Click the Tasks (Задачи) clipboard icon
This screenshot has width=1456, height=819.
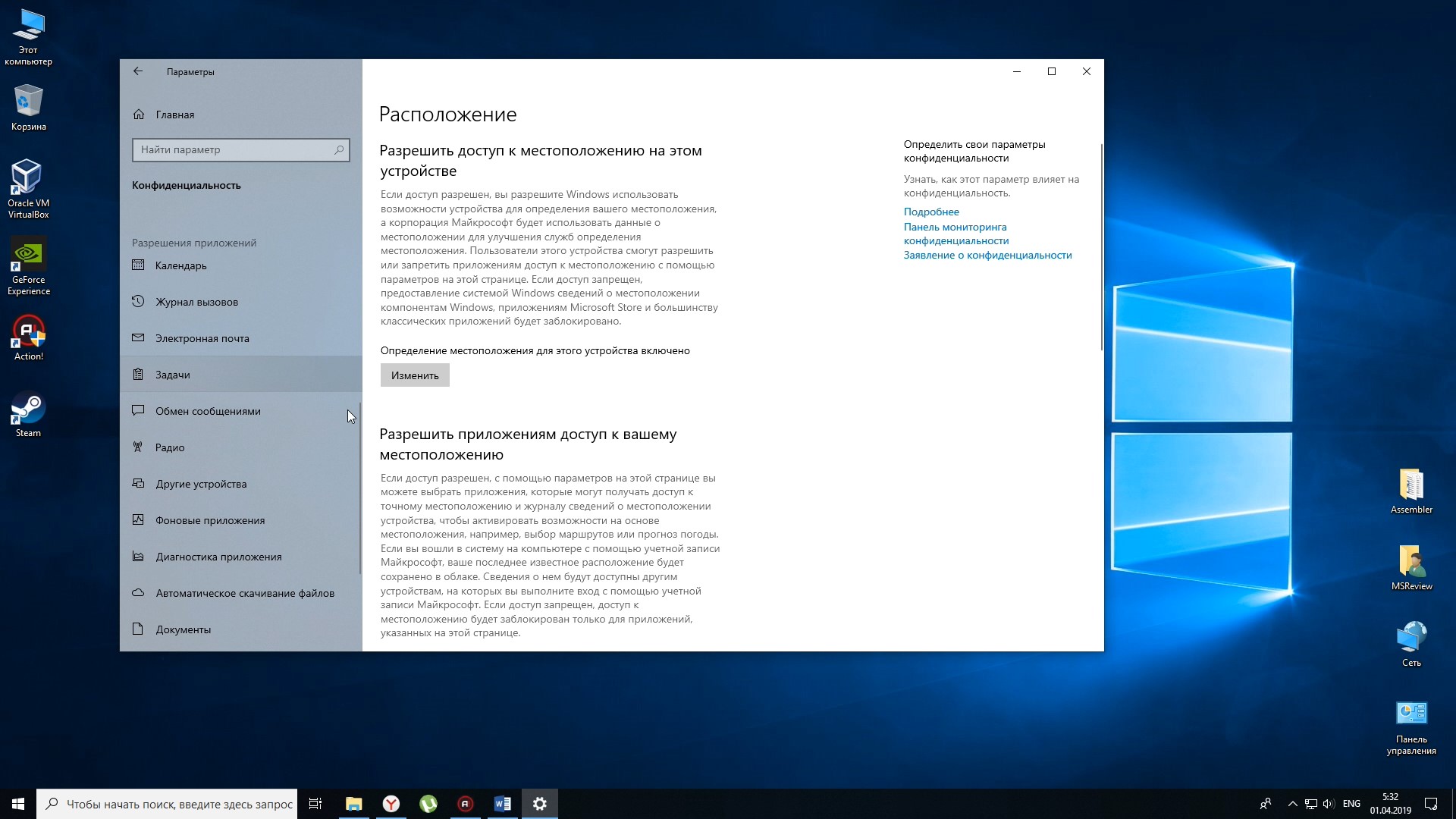[138, 375]
